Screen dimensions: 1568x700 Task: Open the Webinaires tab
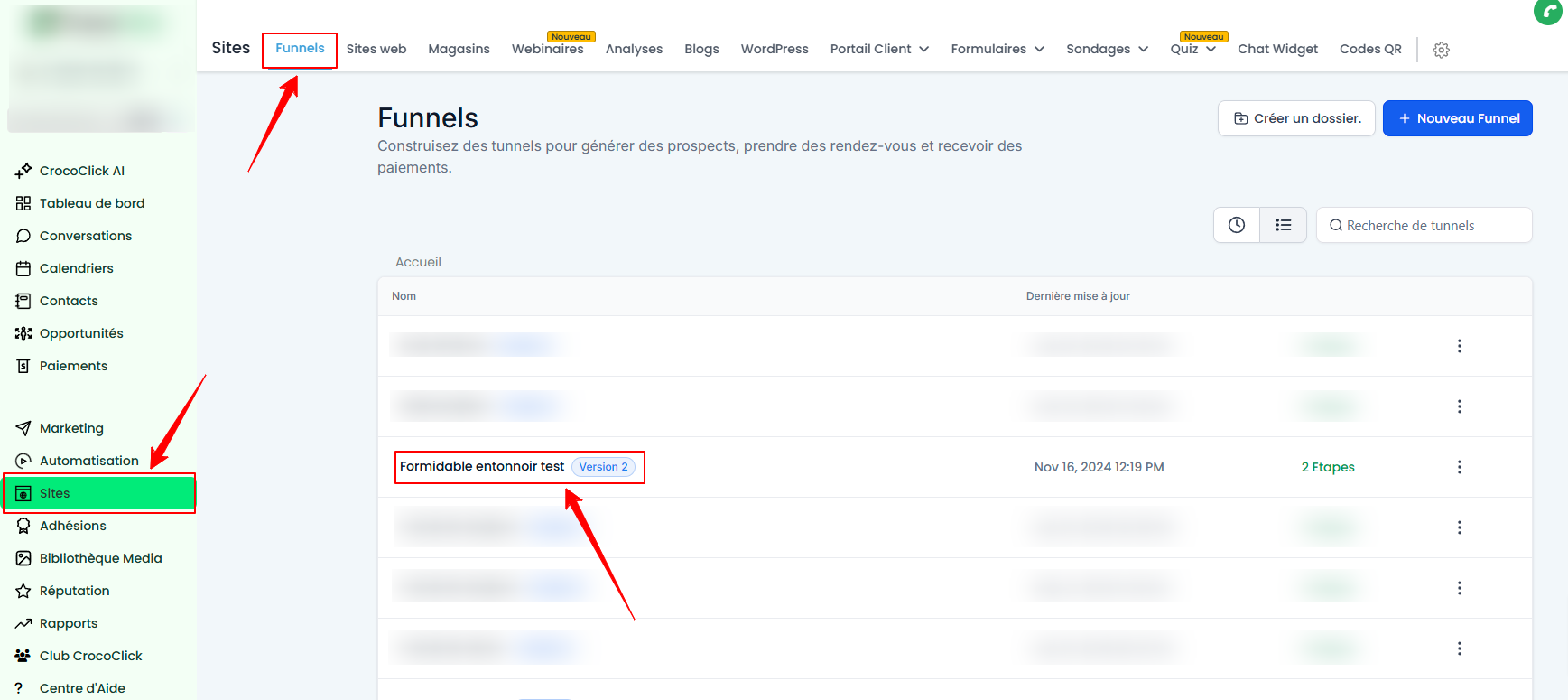click(547, 49)
